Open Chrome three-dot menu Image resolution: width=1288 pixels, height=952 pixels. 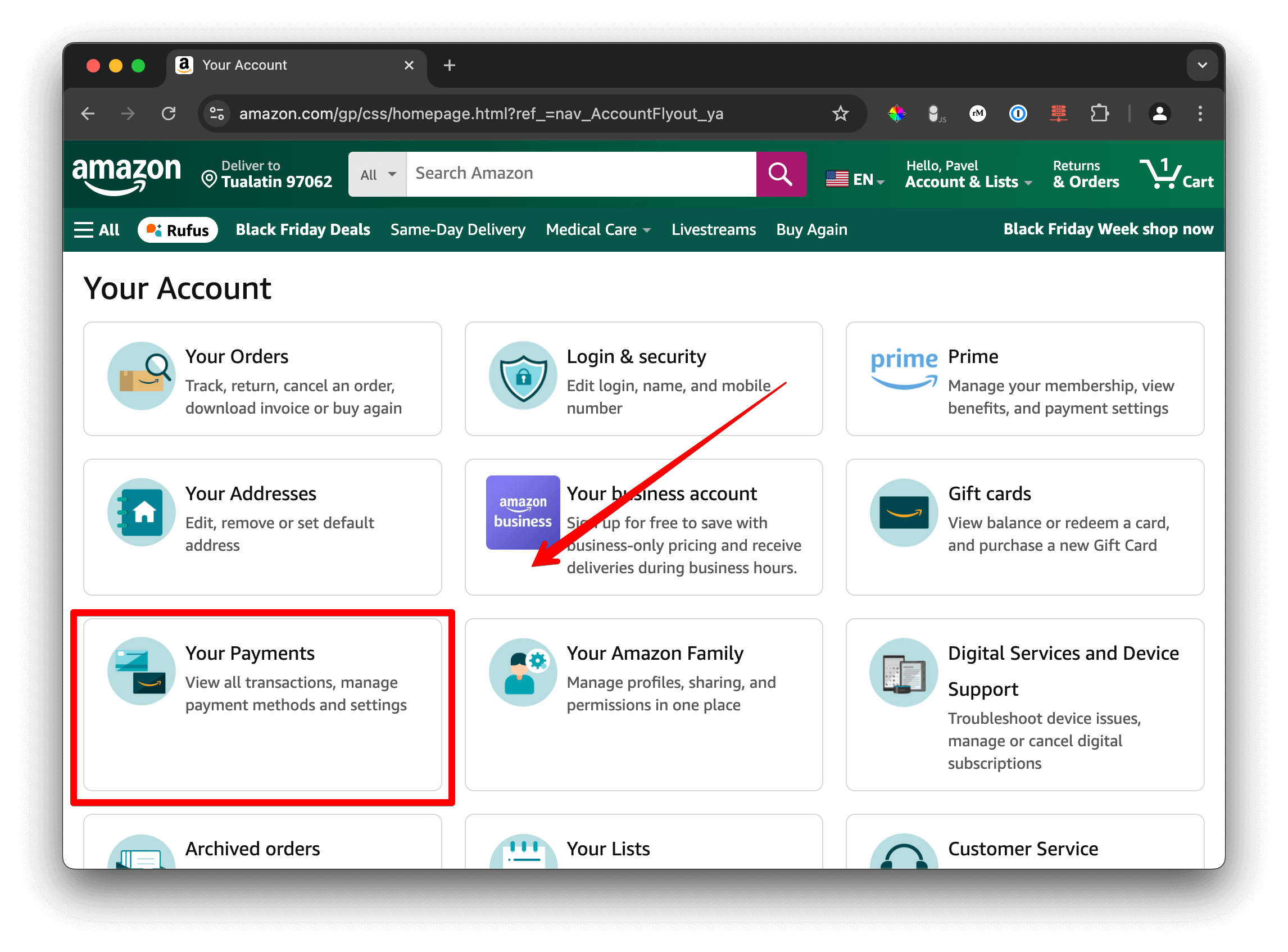pyautogui.click(x=1200, y=114)
